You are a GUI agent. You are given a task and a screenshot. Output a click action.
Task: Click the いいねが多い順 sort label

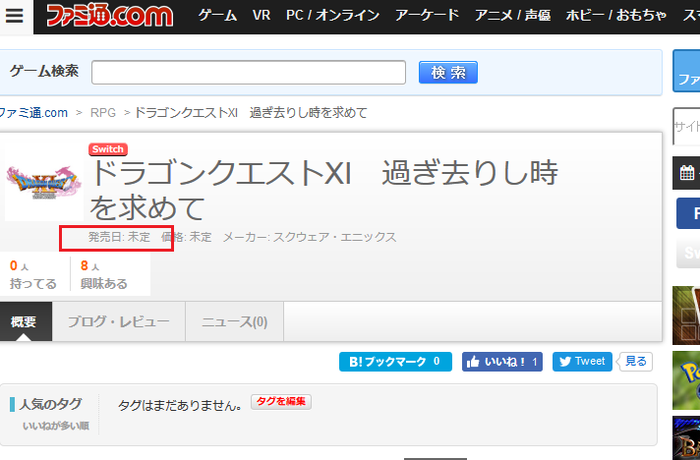[x=56, y=426]
